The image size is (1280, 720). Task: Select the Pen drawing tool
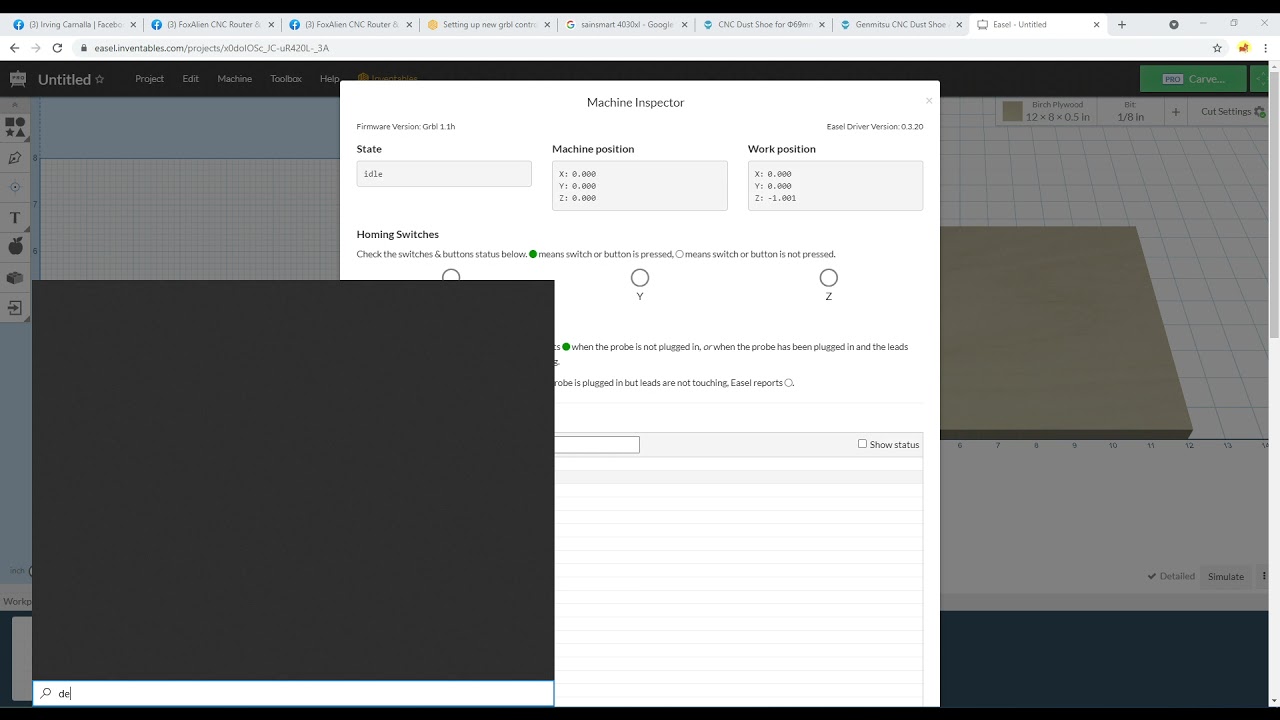pyautogui.click(x=15, y=158)
